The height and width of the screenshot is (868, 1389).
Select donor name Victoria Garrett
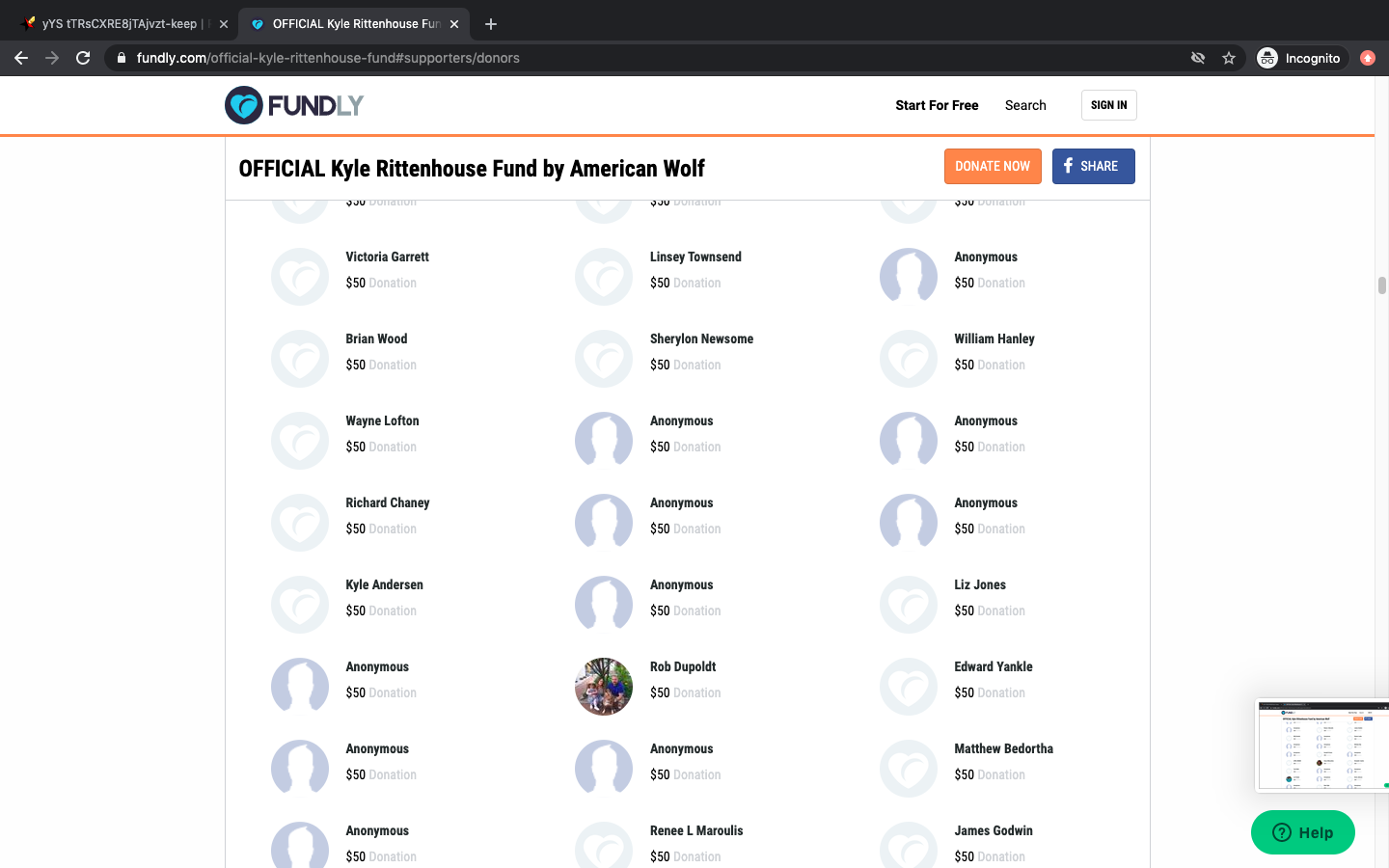coord(387,257)
